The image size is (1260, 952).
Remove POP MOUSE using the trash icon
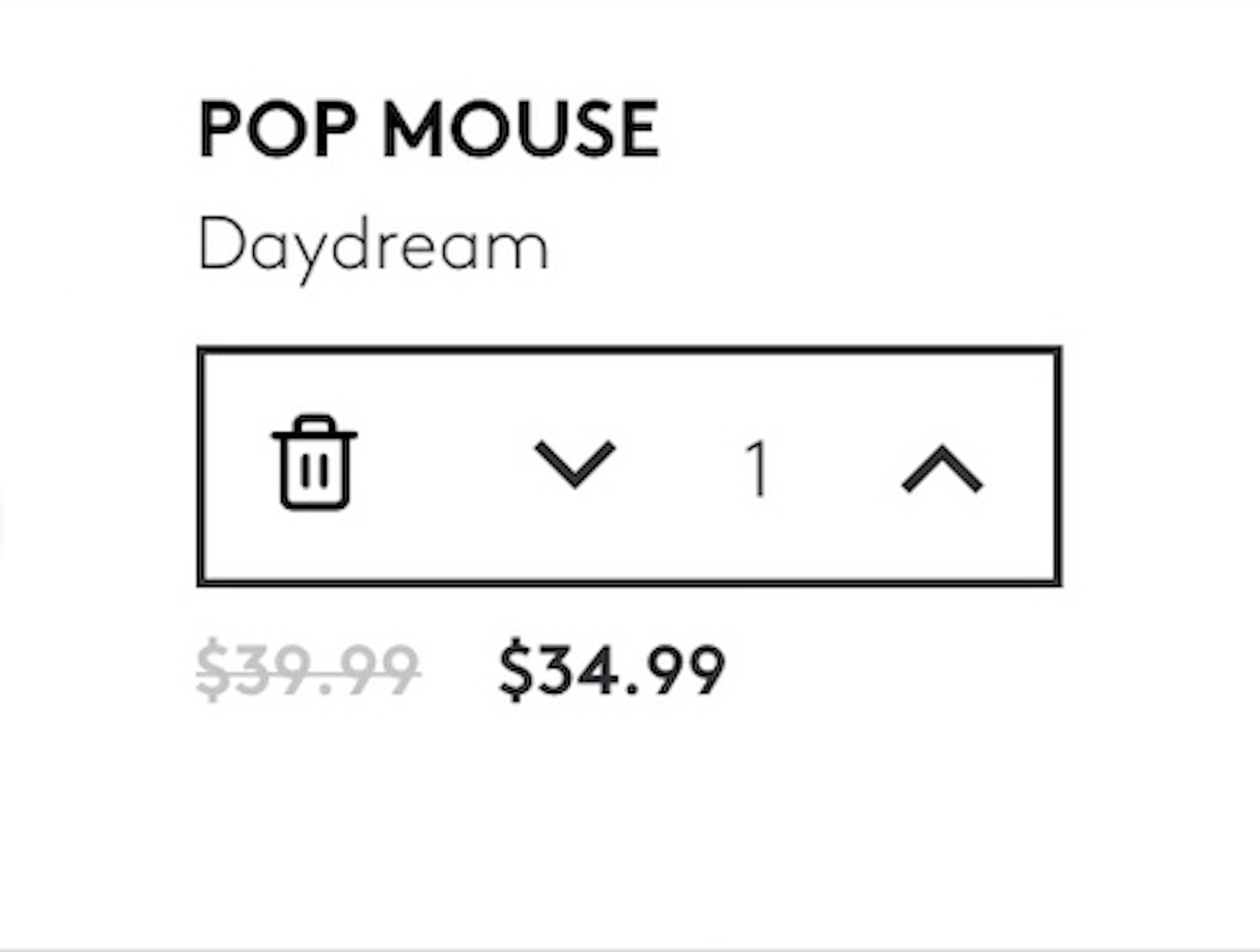pyautogui.click(x=314, y=462)
